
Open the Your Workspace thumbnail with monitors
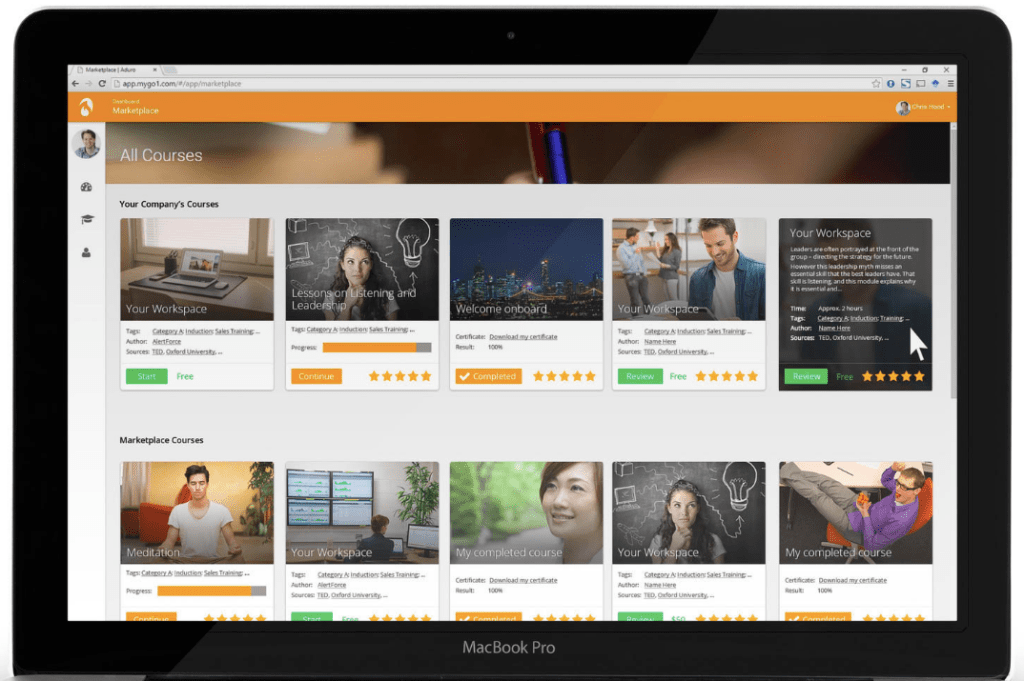[x=362, y=513]
